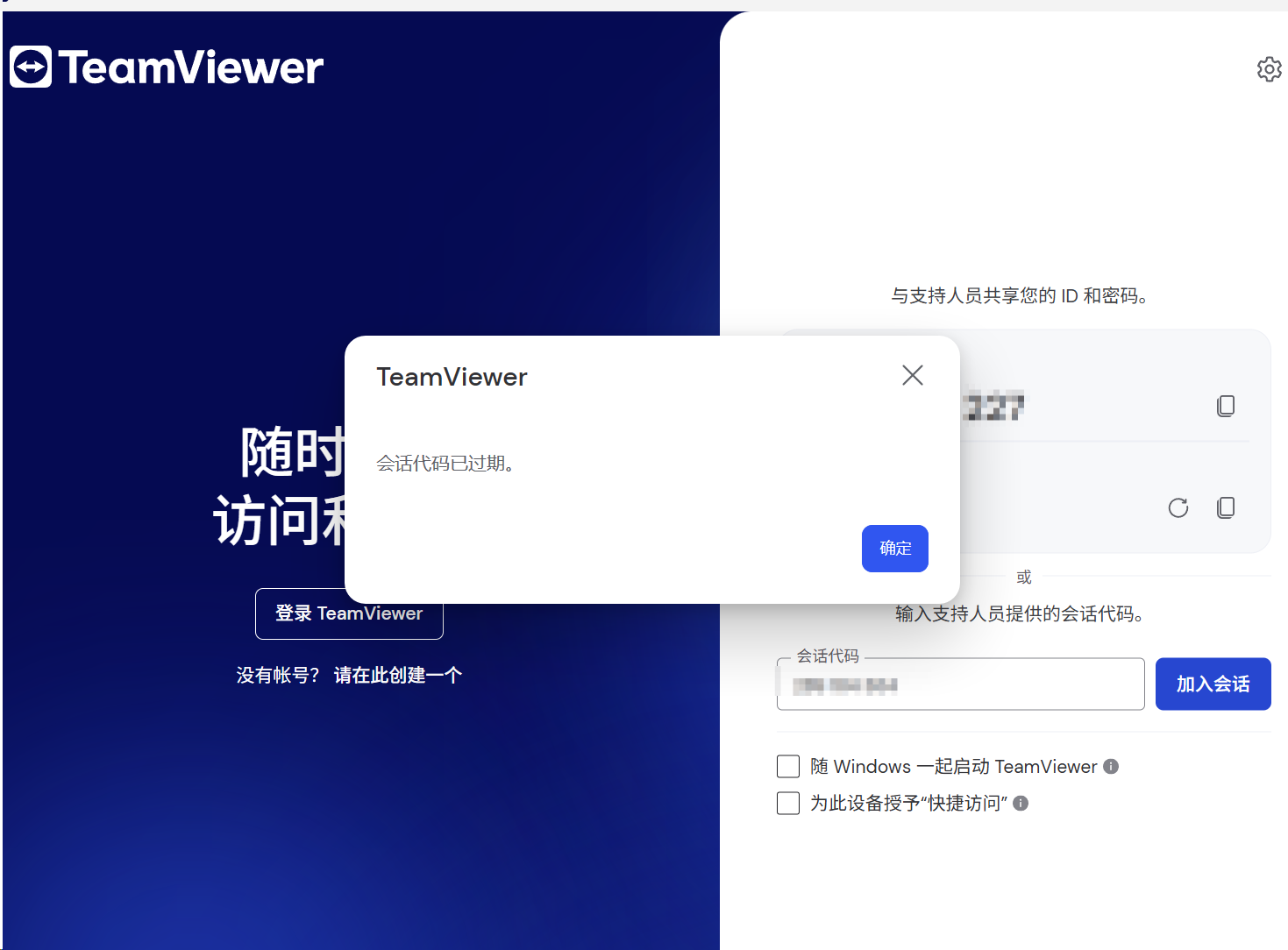Open settings with the gear icon
This screenshot has width=1288, height=950.
click(1269, 69)
